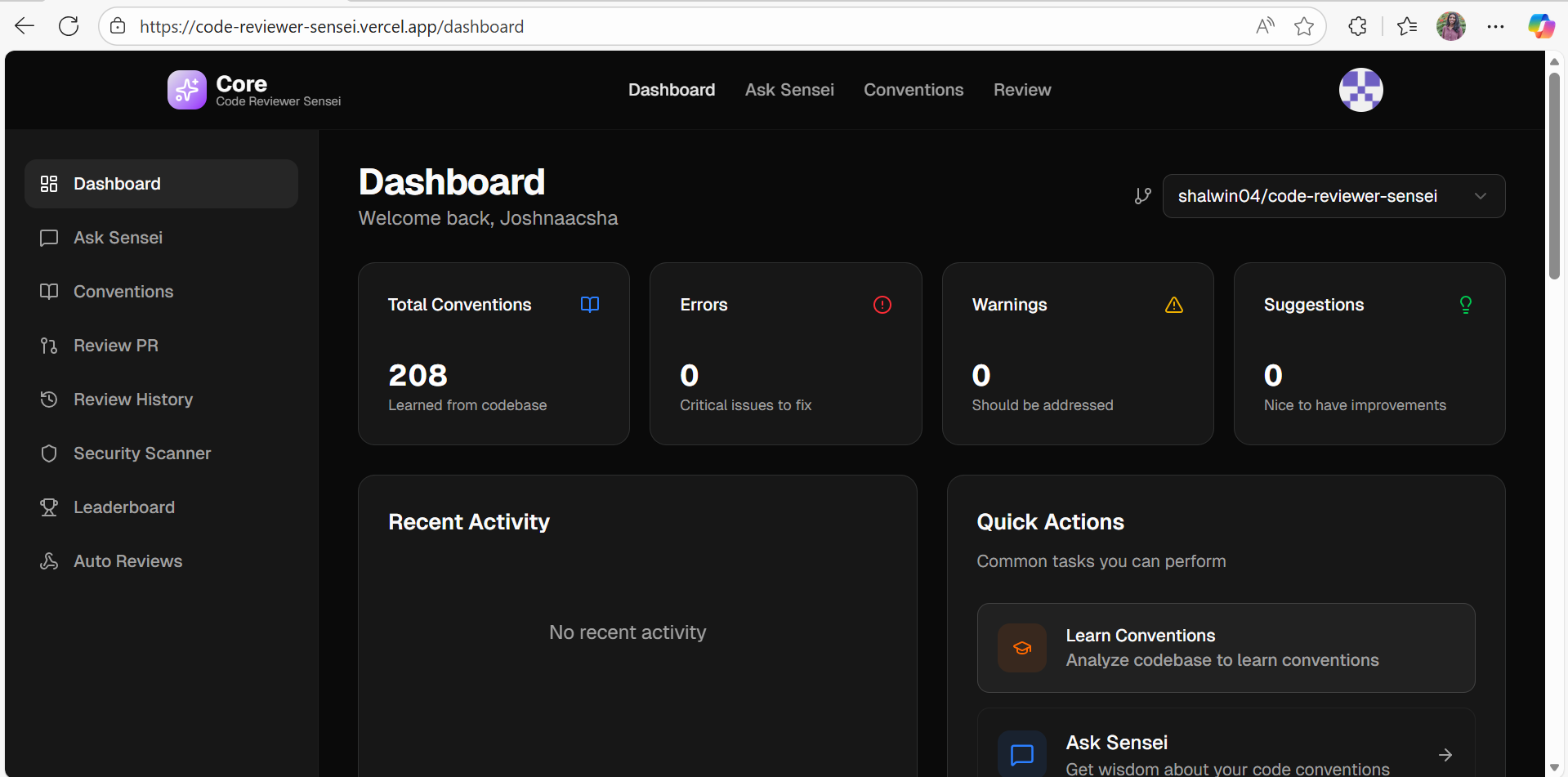The image size is (1568, 777).
Task: Click the blue book icon on Total Conventions card
Action: pos(590,305)
